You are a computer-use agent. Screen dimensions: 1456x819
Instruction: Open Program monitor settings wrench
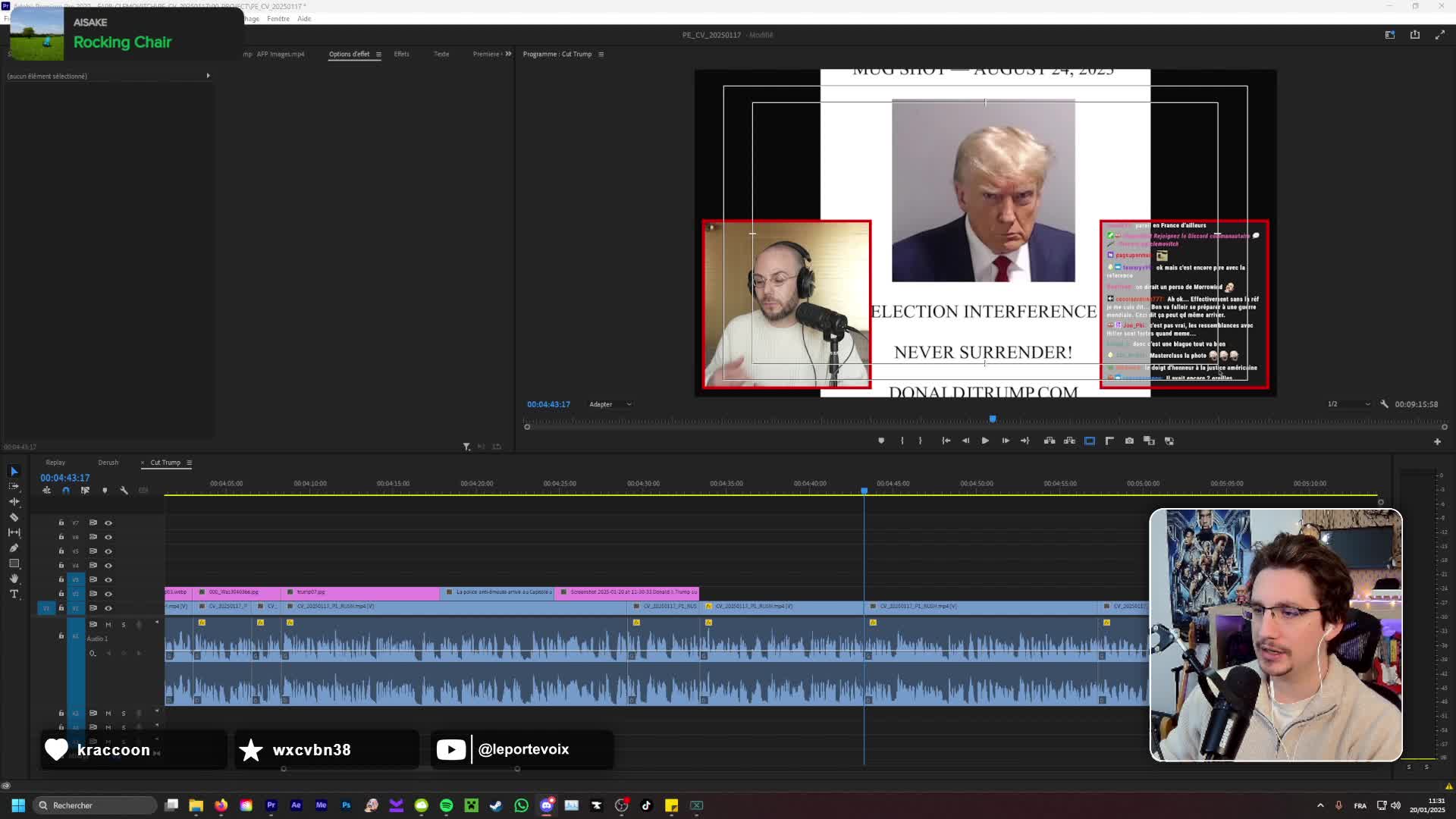point(1384,404)
